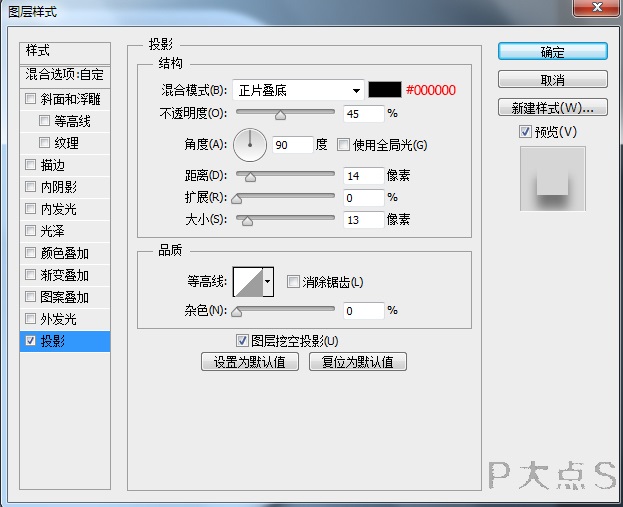The height and width of the screenshot is (507, 623).
Task: Check the 渐变叠加 checkbox
Action: click(x=31, y=275)
